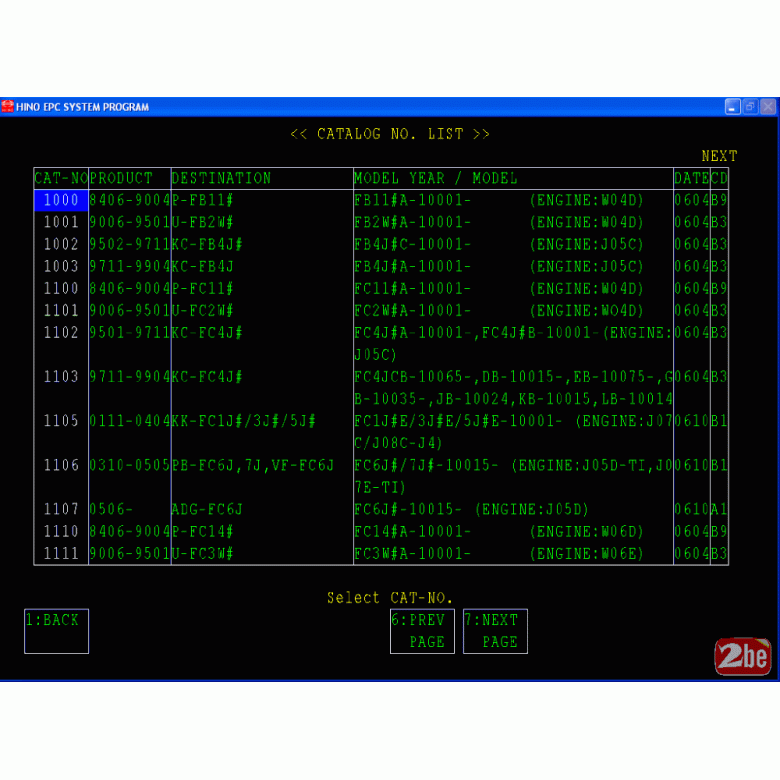Click model FB4J#C-10001- entry
This screenshot has height=780, width=780.
click(x=499, y=244)
